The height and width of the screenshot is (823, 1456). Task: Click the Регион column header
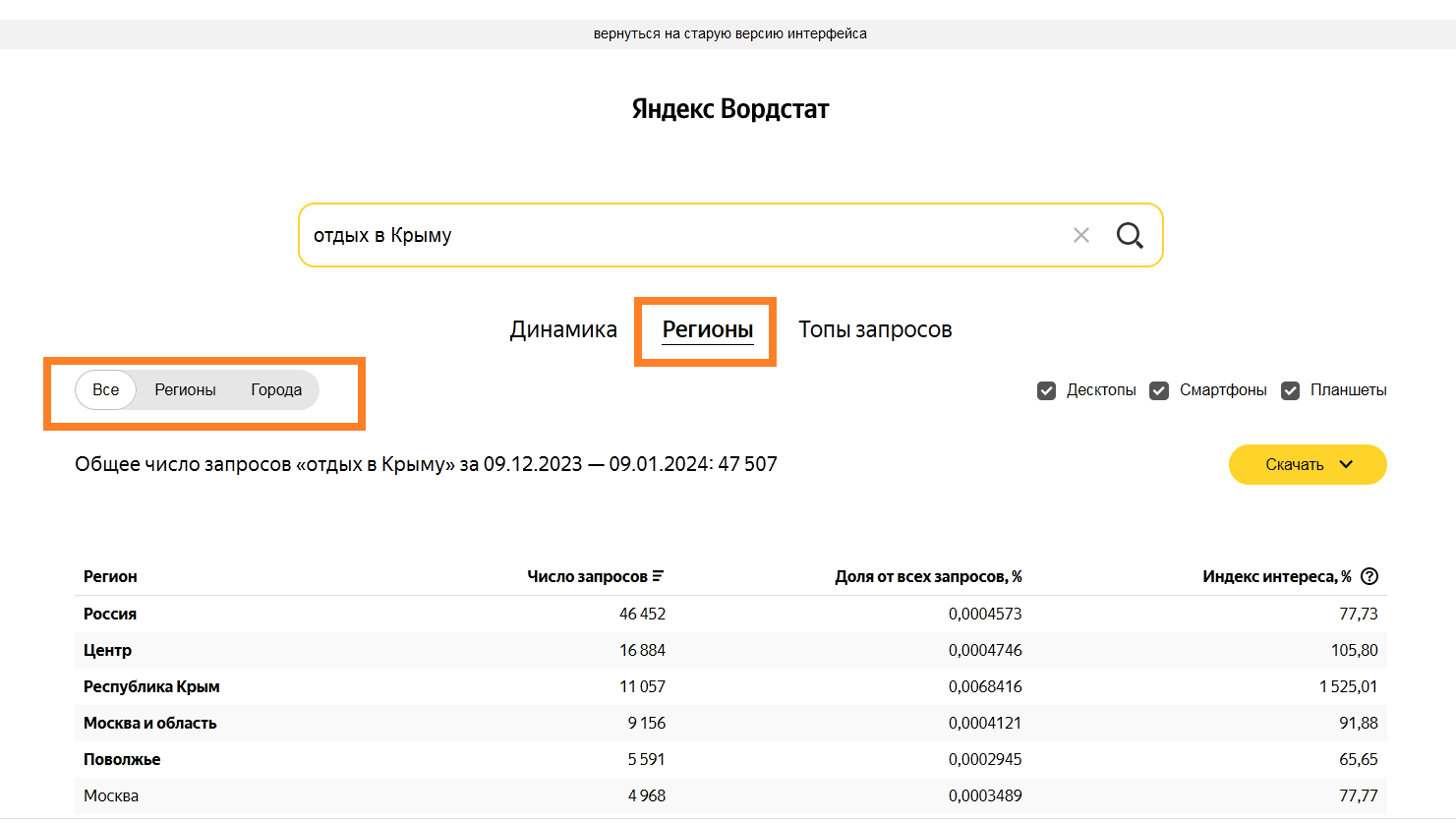point(110,576)
